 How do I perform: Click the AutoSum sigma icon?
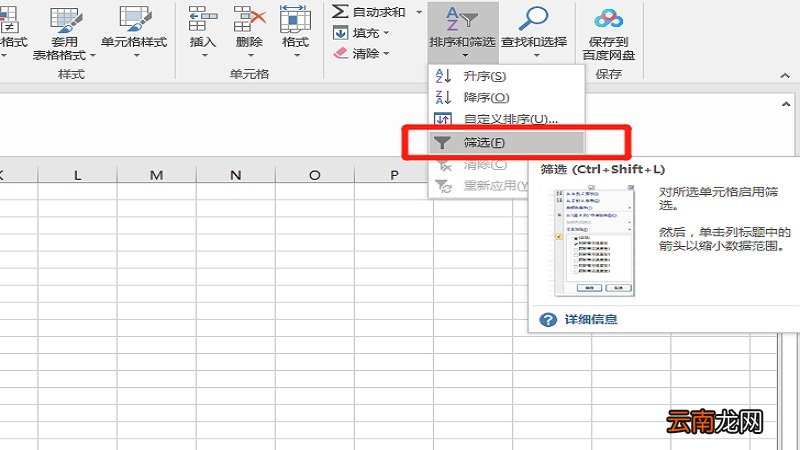coord(340,11)
